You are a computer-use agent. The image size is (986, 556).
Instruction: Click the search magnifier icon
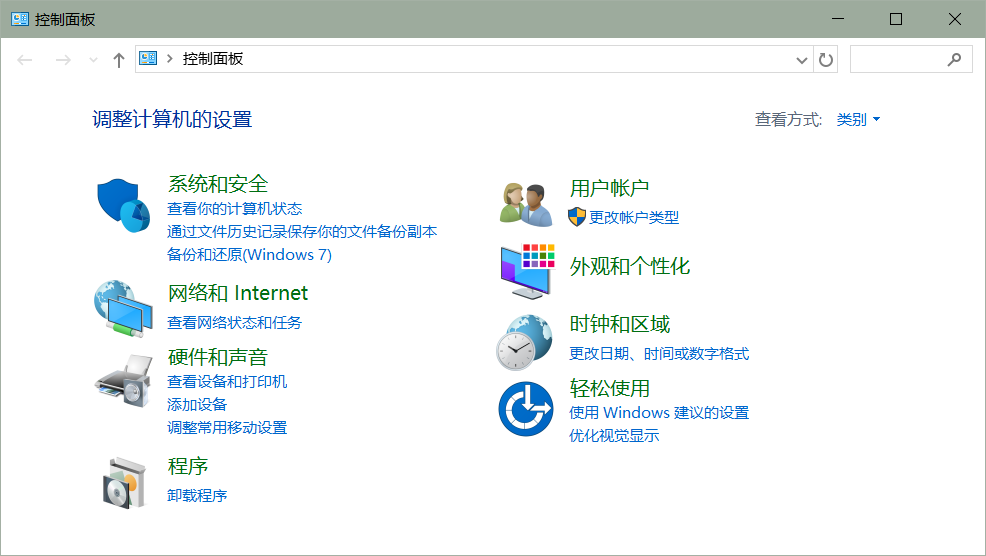coord(954,59)
